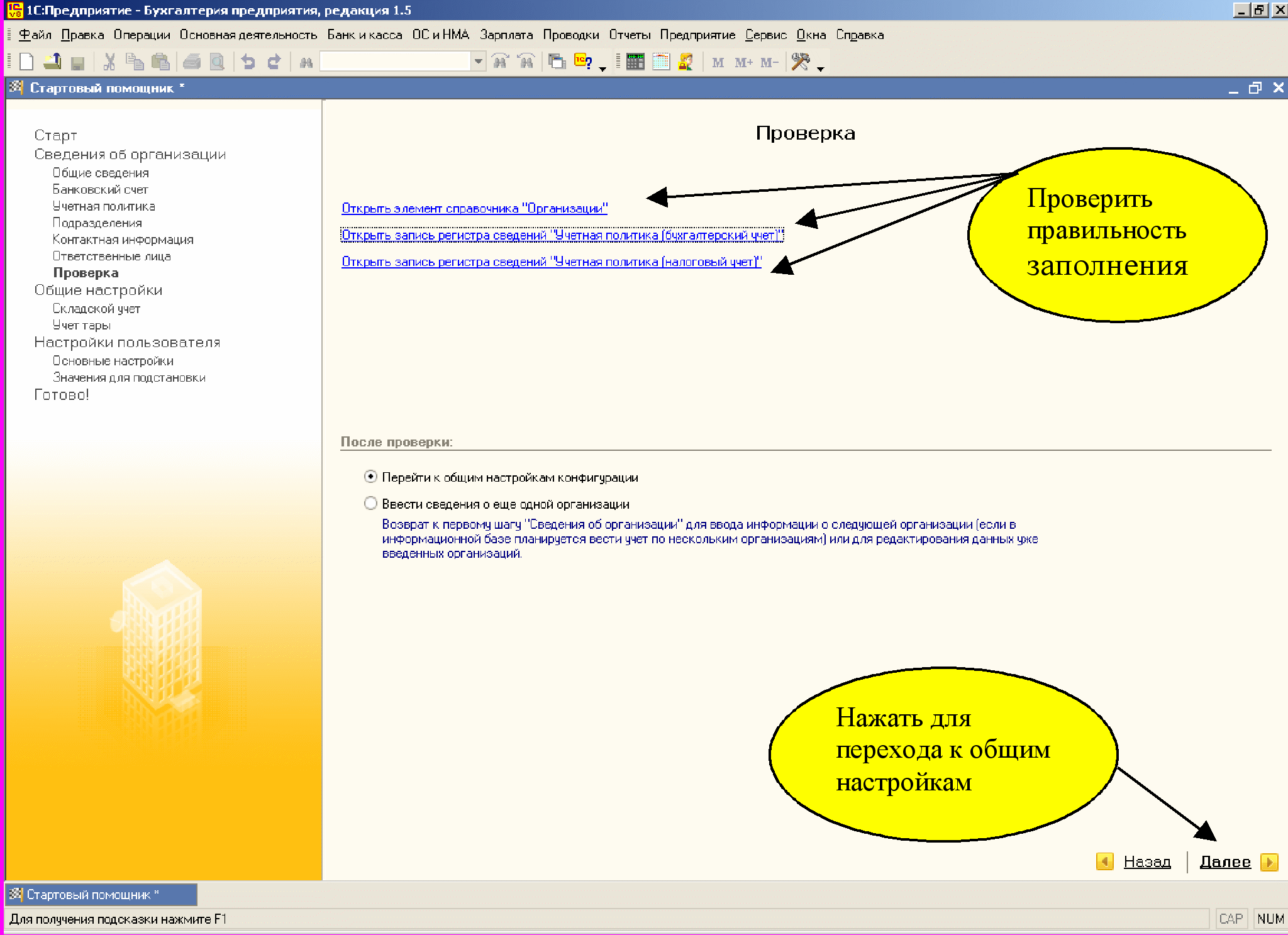Image resolution: width=1288 pixels, height=935 pixels.
Task: Click the M memory button
Action: click(x=718, y=62)
